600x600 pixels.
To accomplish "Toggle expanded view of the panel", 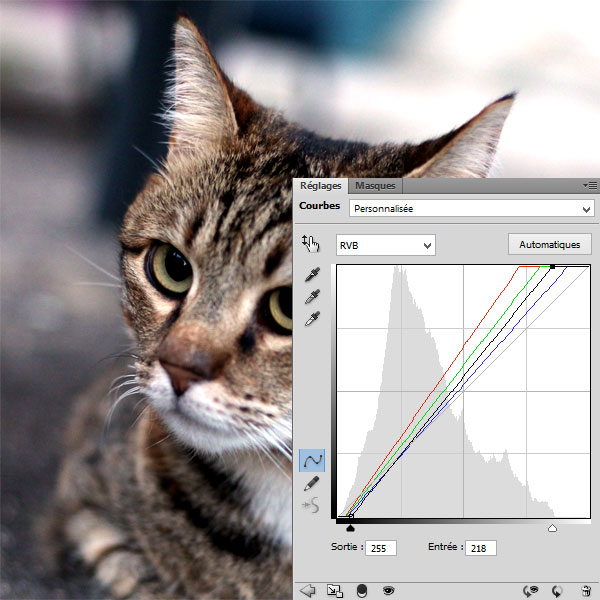I will pyautogui.click(x=335, y=591).
